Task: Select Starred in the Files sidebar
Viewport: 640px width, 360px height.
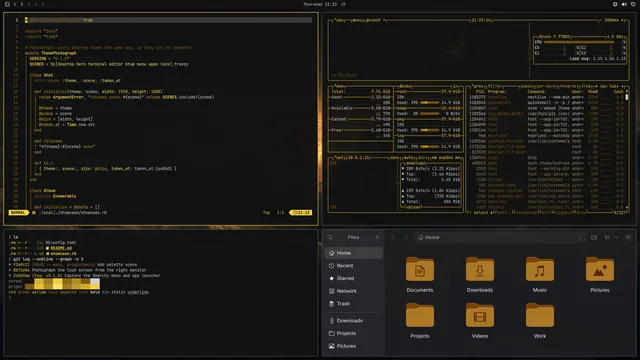Action: coord(353,278)
